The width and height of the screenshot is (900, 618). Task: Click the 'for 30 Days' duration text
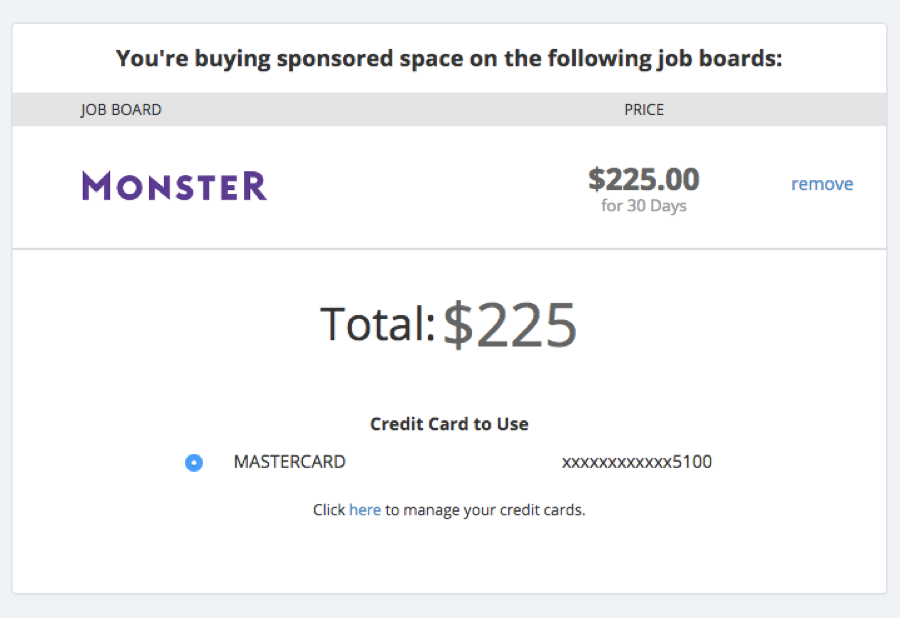point(643,205)
